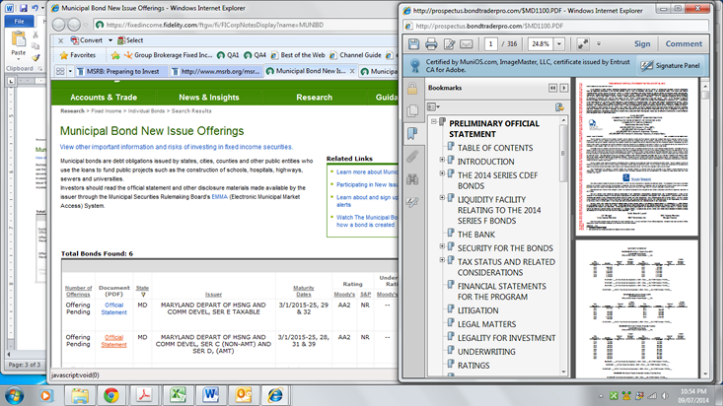Click the PDF page number field

point(491,44)
